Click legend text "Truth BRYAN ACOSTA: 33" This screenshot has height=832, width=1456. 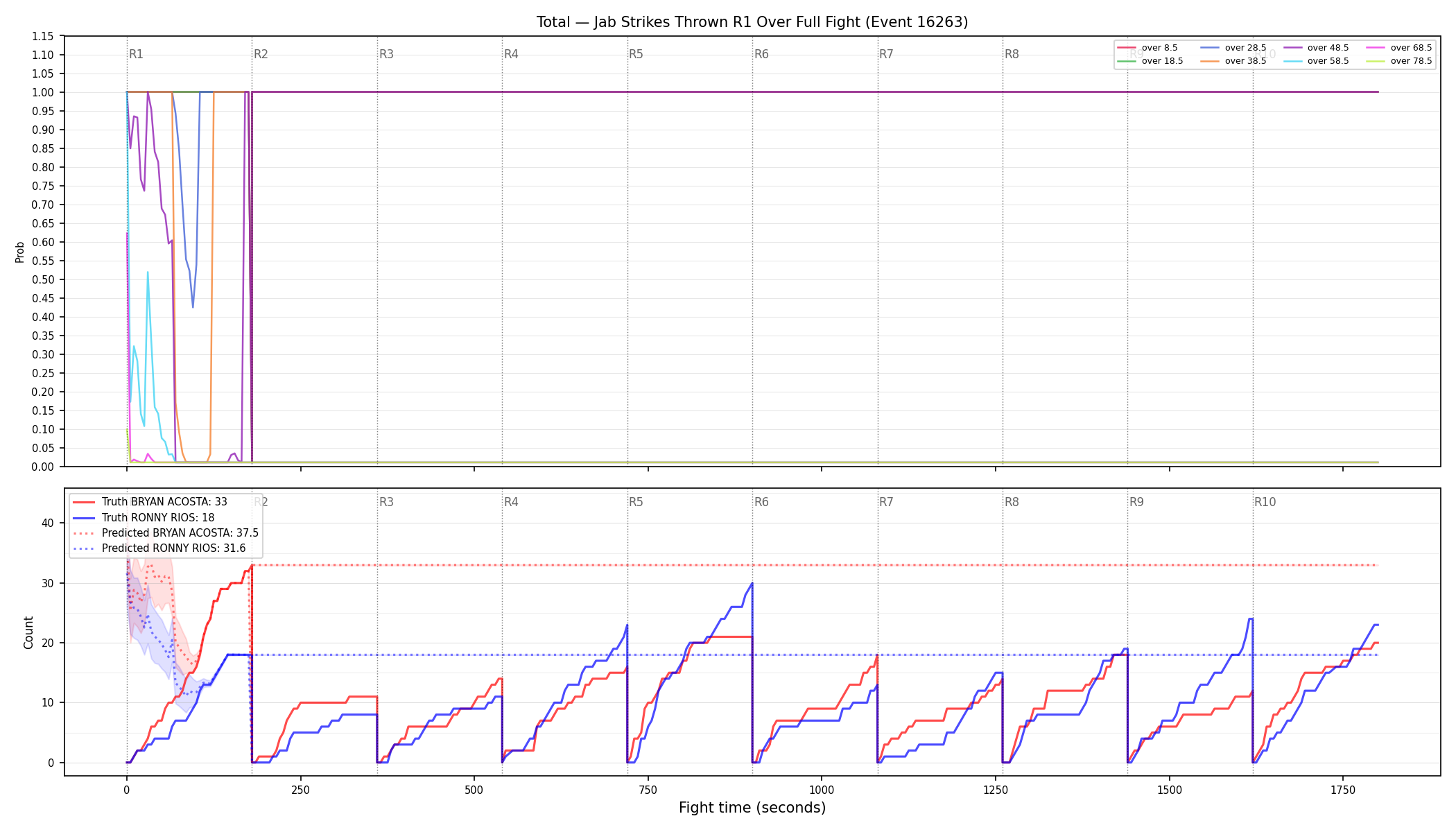pyautogui.click(x=164, y=502)
